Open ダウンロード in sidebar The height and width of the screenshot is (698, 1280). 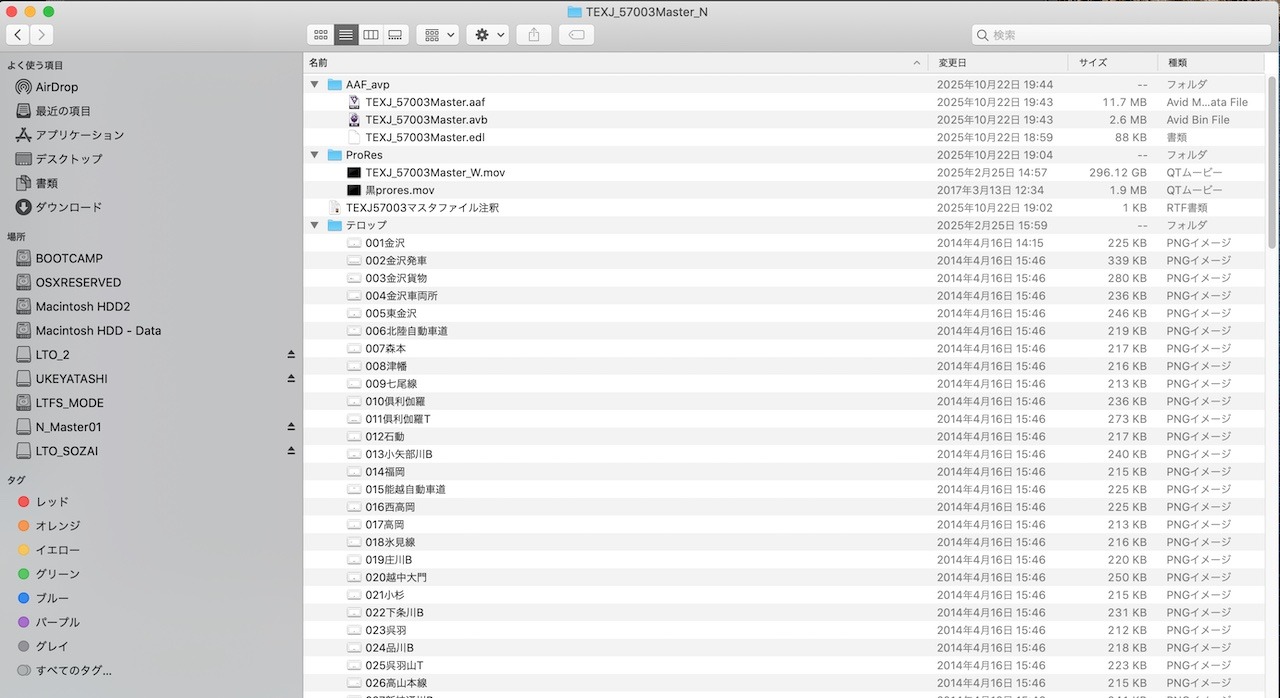click(x=68, y=207)
